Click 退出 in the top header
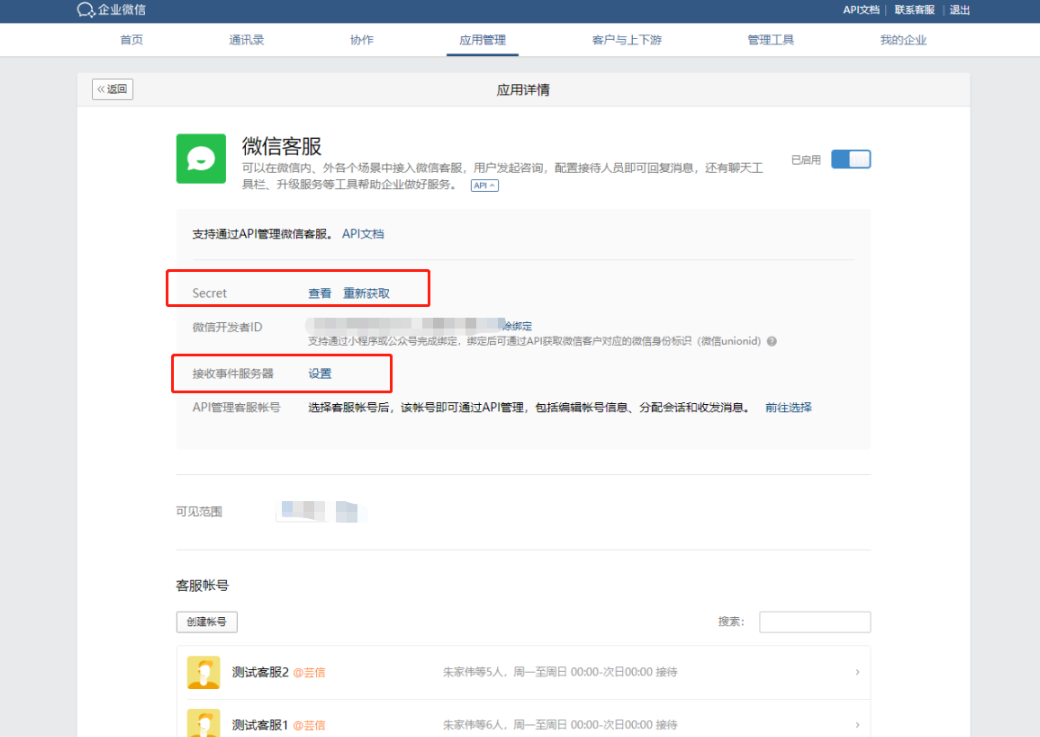The height and width of the screenshot is (737, 1040). [959, 10]
